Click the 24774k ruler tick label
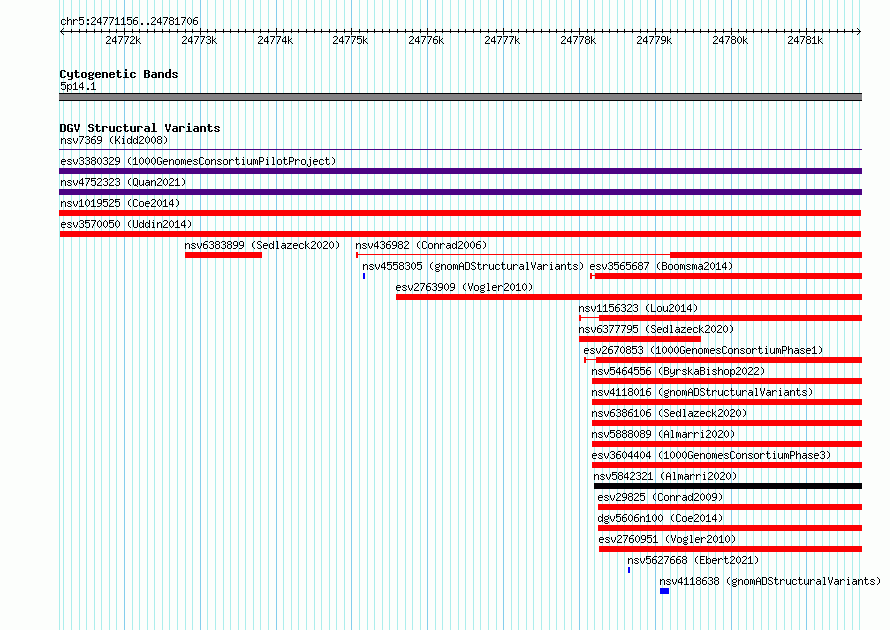890x630 pixels. point(275,40)
